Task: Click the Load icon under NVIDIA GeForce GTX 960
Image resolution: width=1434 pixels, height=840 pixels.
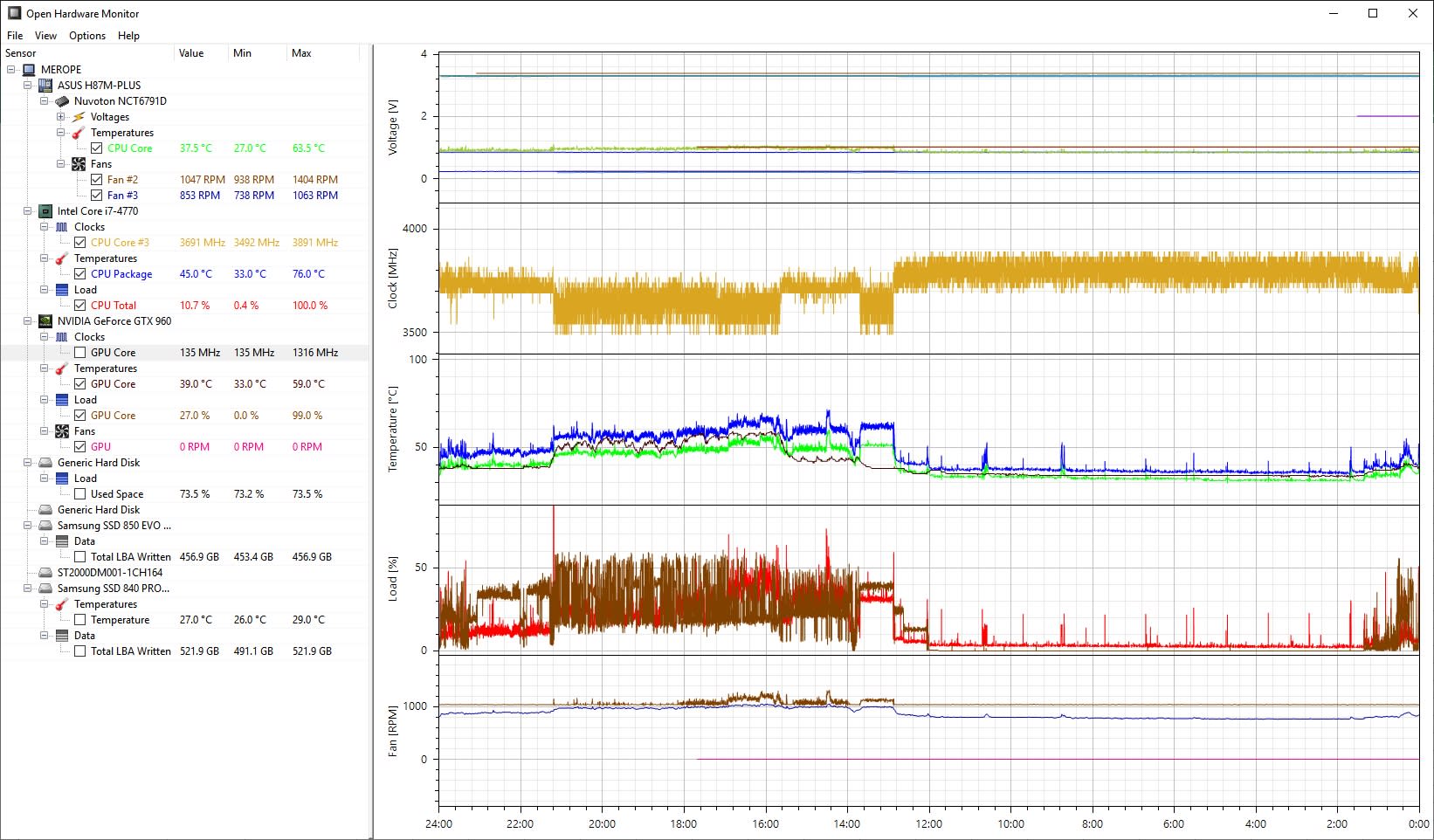Action: coord(62,400)
